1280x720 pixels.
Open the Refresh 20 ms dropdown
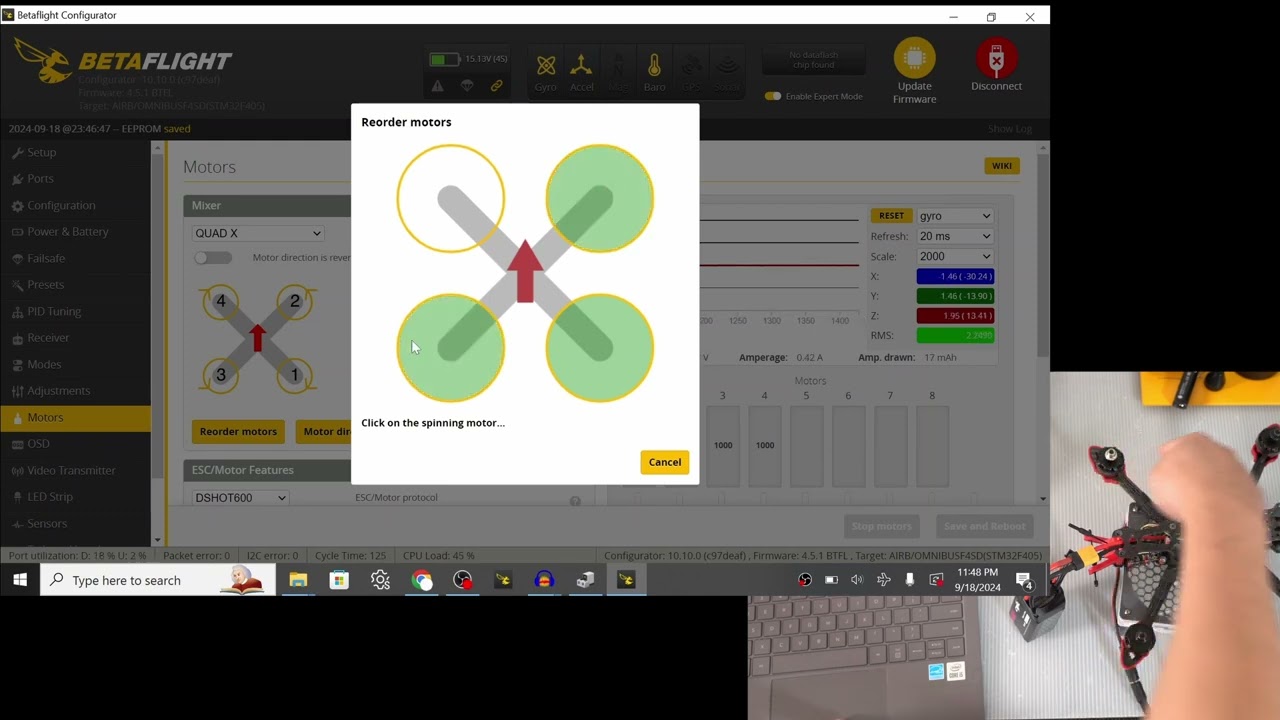click(x=955, y=236)
